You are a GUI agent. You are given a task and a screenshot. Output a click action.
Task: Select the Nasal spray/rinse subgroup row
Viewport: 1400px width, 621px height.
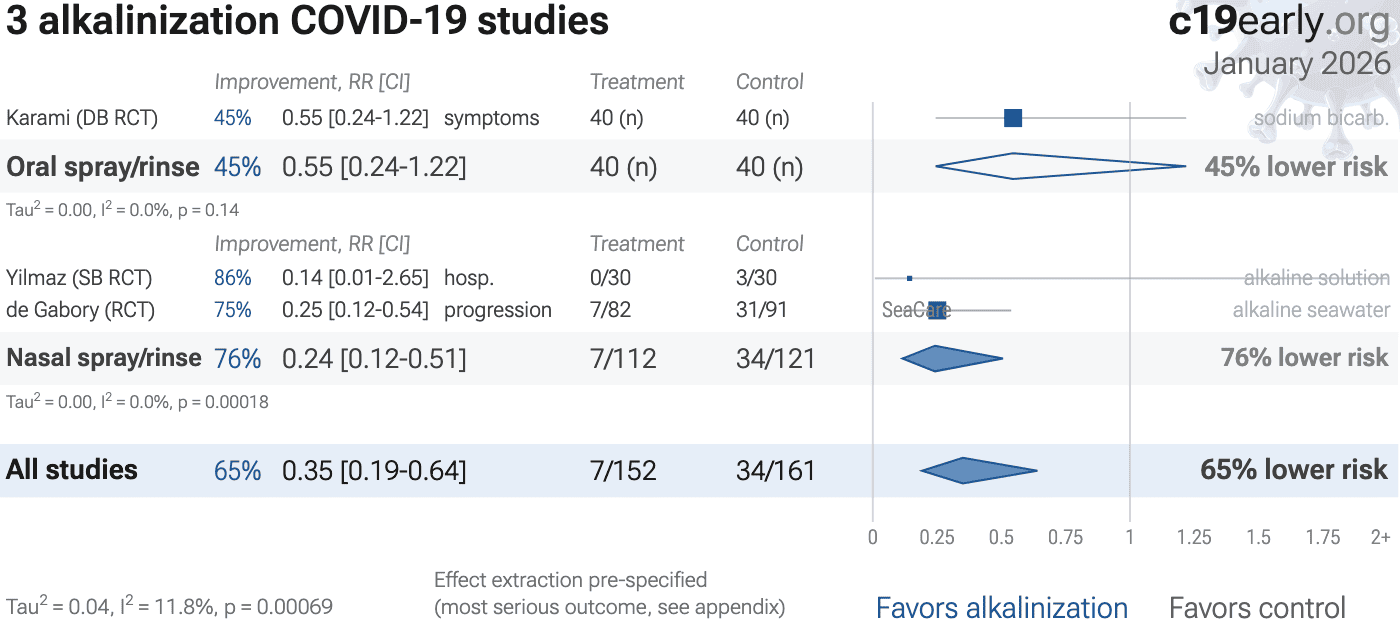104,358
